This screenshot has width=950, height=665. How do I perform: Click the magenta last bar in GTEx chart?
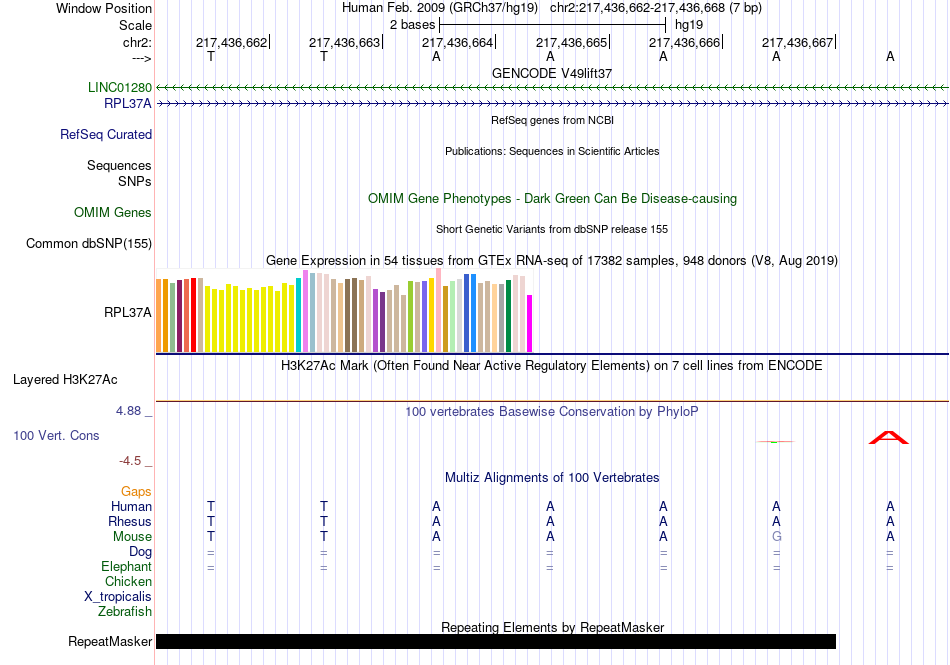(530, 323)
